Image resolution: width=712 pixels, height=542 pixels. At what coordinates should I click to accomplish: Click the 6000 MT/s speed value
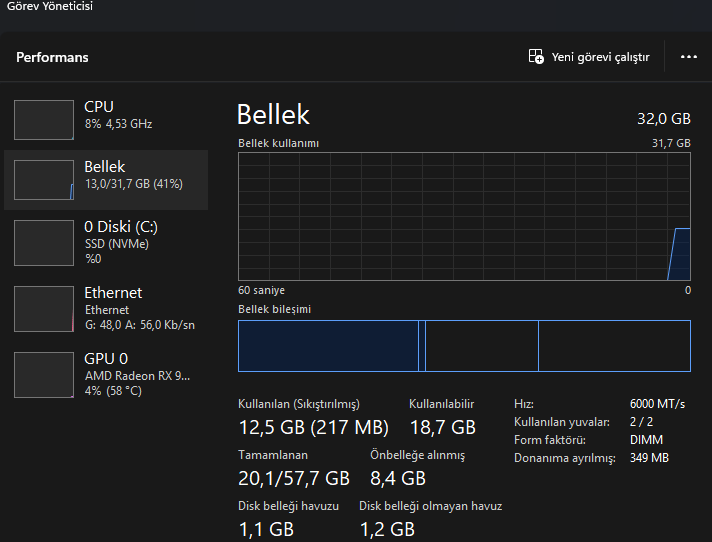pyautogui.click(x=657, y=404)
